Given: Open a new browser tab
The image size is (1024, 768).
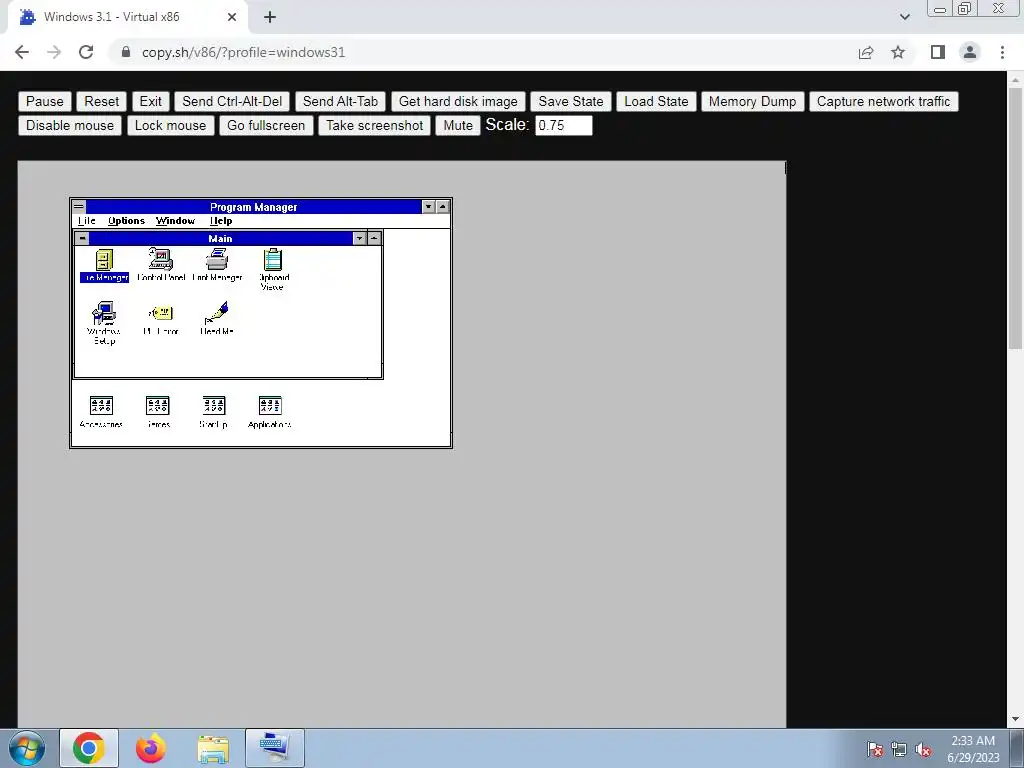Looking at the screenshot, I should click(x=270, y=17).
